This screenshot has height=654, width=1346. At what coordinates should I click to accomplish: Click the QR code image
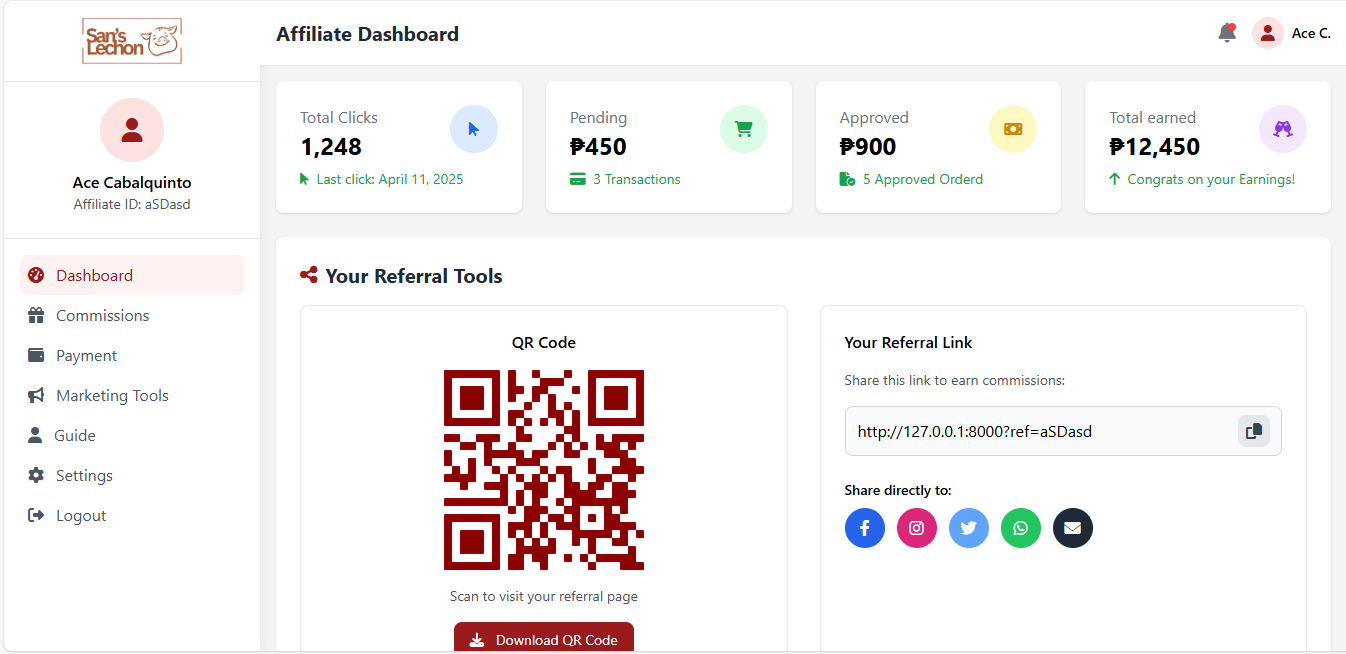pyautogui.click(x=543, y=469)
